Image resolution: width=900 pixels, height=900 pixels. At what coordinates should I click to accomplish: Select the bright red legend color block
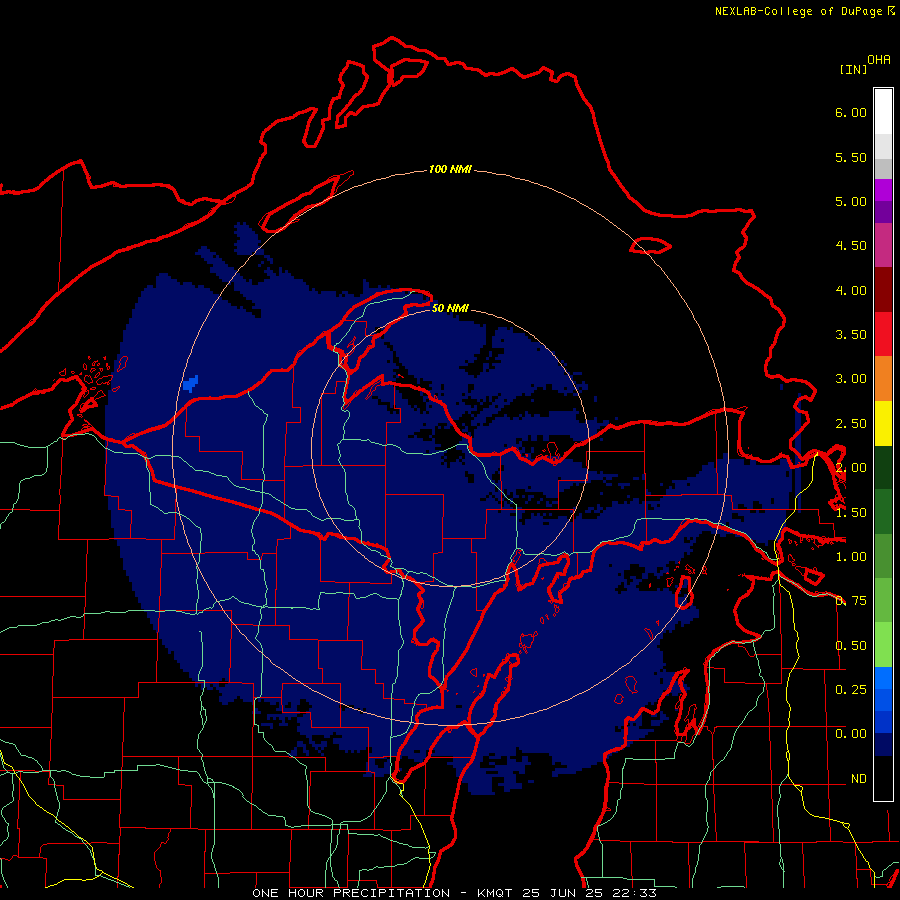[x=883, y=335]
